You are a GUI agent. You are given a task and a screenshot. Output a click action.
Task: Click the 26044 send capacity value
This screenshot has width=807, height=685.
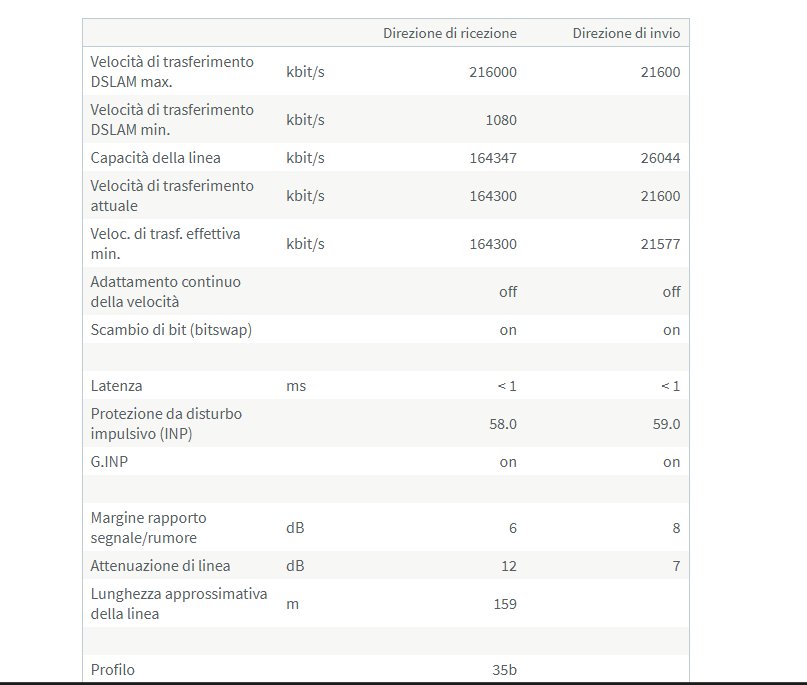coord(661,158)
